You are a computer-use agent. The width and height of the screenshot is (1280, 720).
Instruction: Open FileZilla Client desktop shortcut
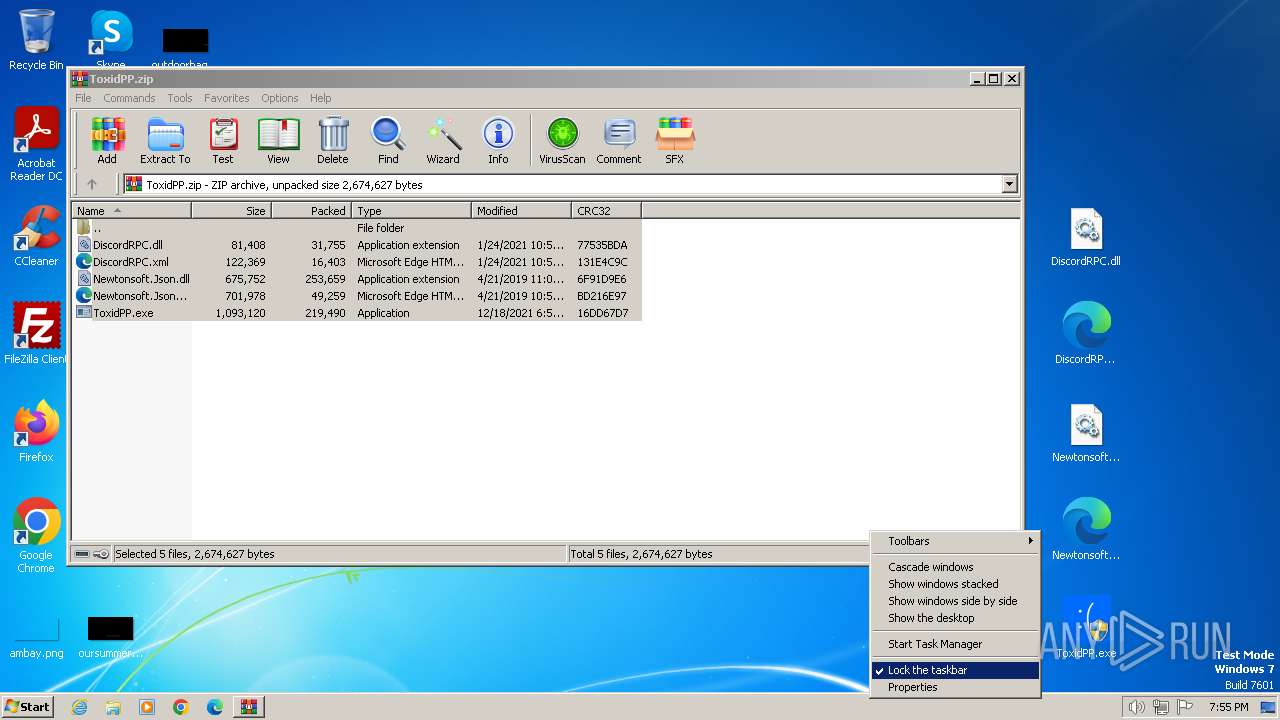(36, 334)
